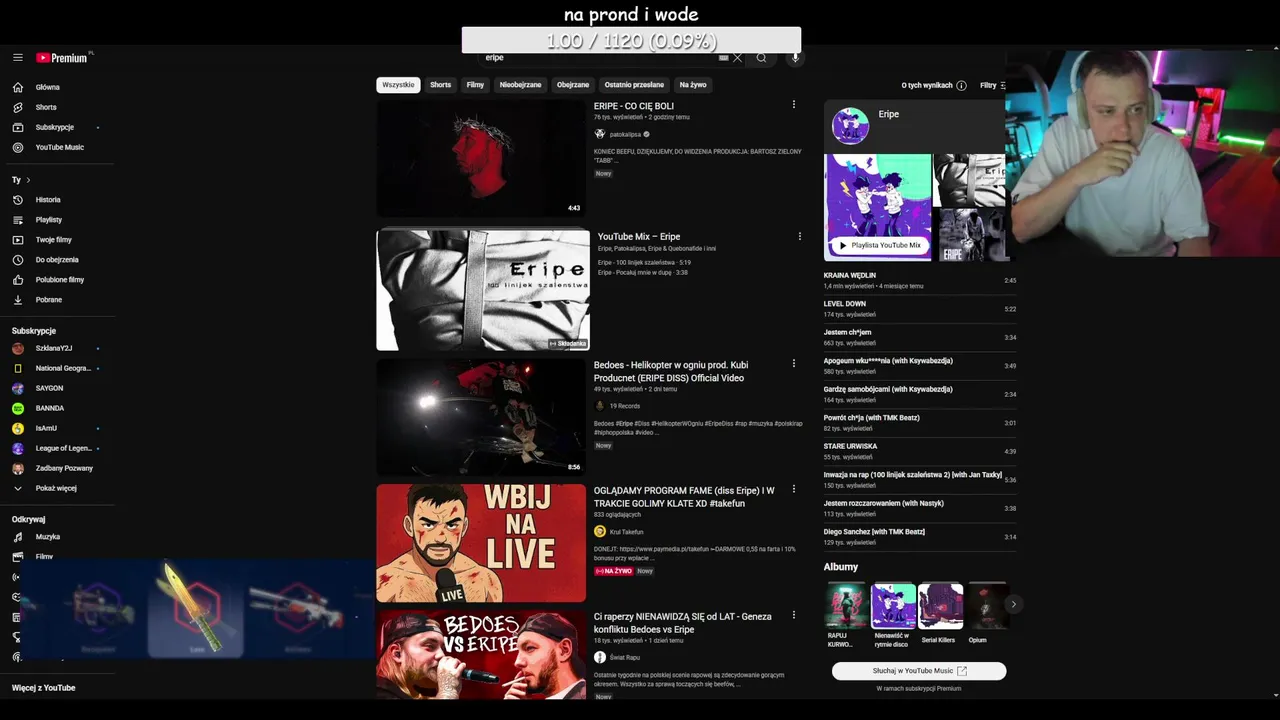This screenshot has height=720, width=1280.
Task: Open the patokalipsa channel link
Action: [x=625, y=134]
